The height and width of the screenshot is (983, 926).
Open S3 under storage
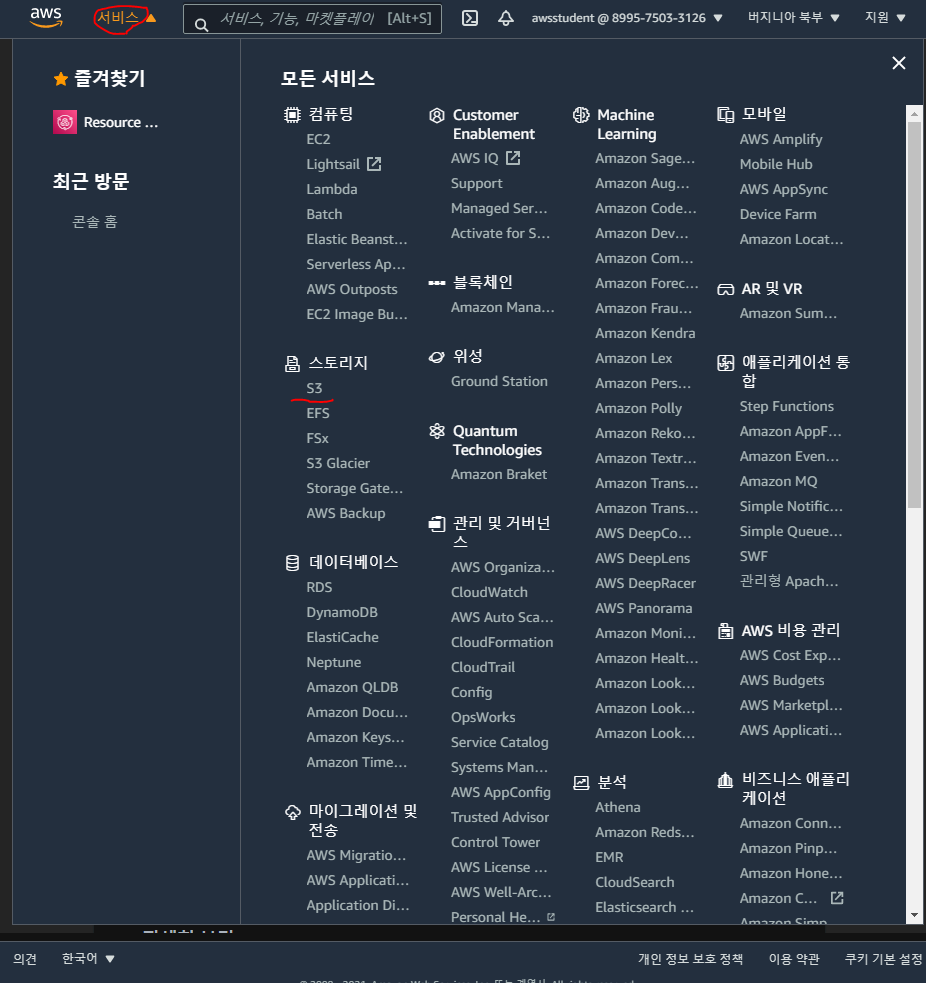(x=314, y=389)
